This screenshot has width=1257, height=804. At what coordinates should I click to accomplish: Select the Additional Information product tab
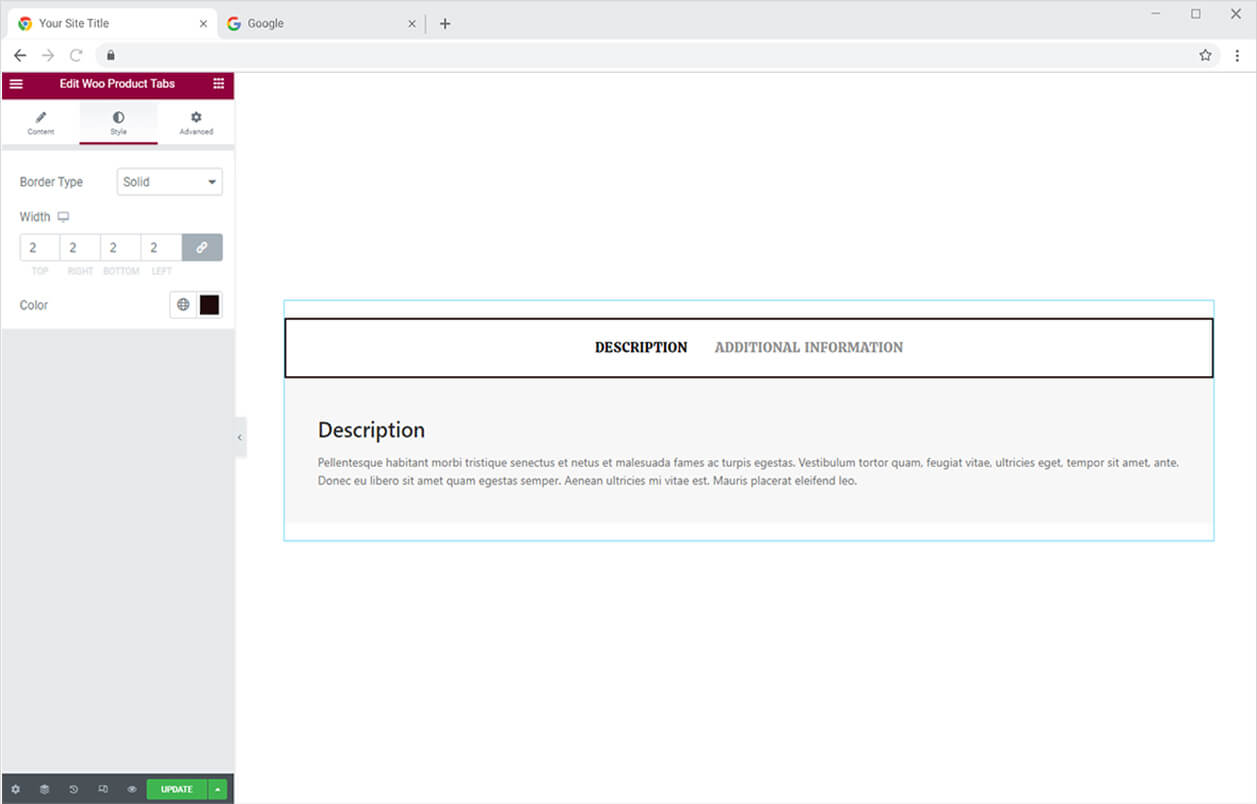(808, 348)
